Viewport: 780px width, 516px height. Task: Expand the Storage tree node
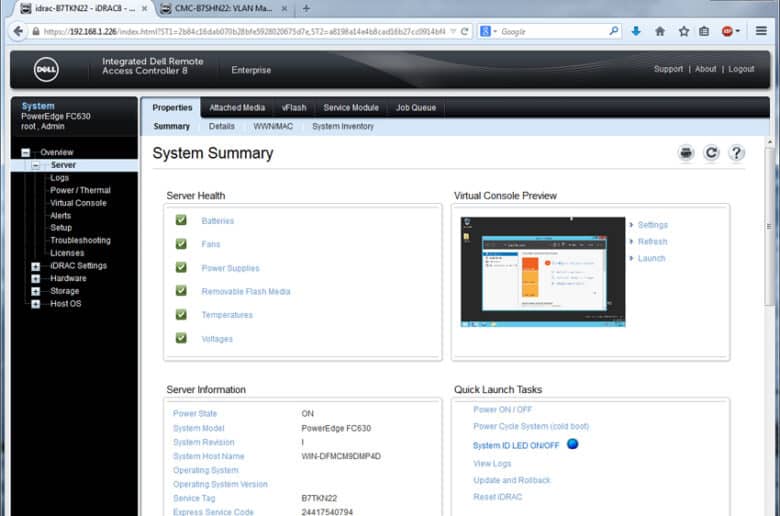coord(36,292)
